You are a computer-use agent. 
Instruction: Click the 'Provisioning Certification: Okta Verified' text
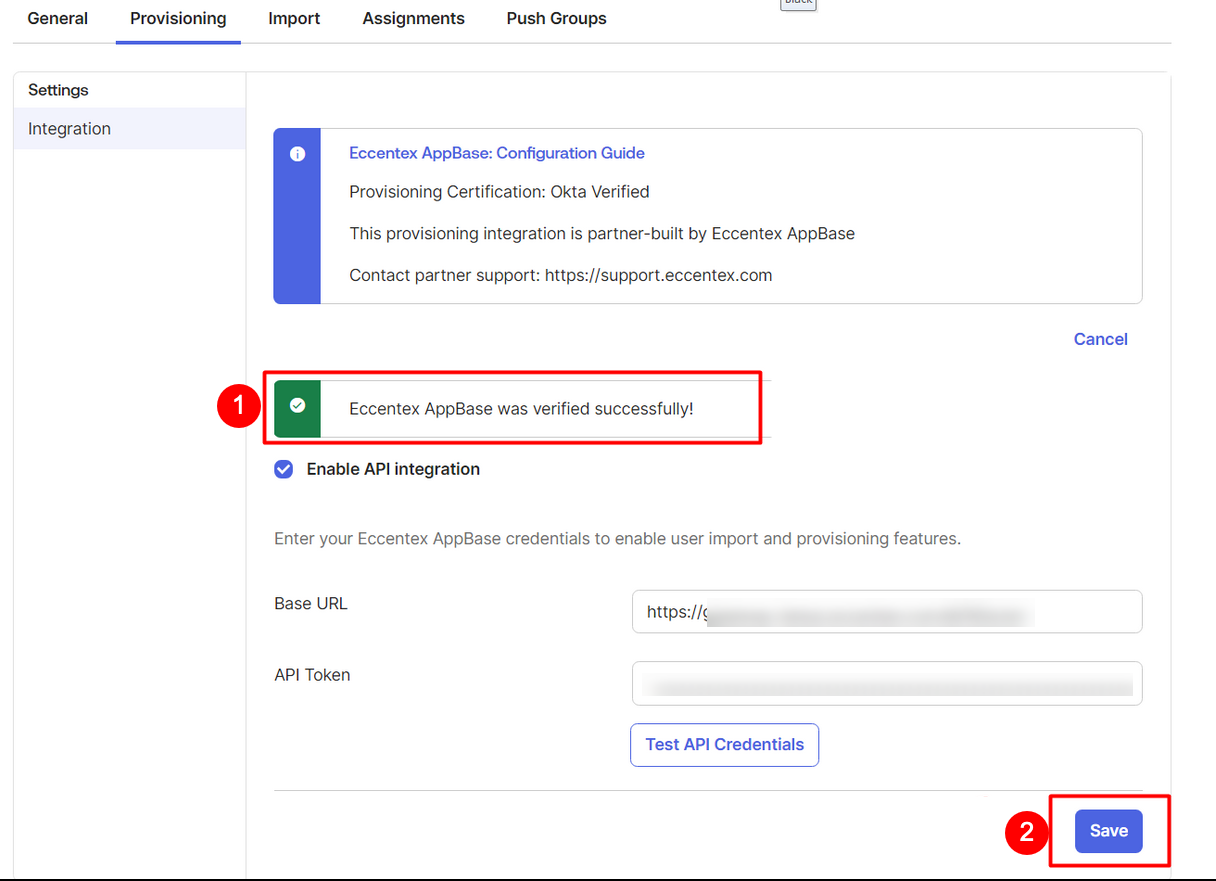click(499, 192)
